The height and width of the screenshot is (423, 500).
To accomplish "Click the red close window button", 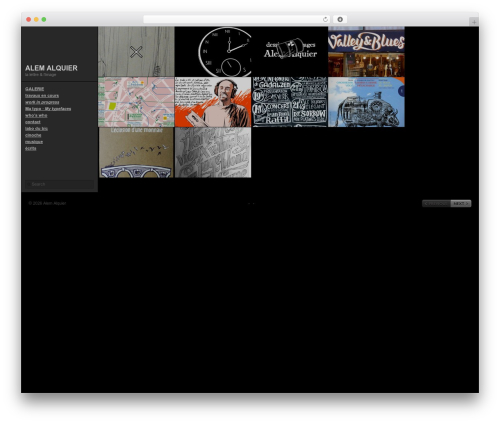I will 29,19.
